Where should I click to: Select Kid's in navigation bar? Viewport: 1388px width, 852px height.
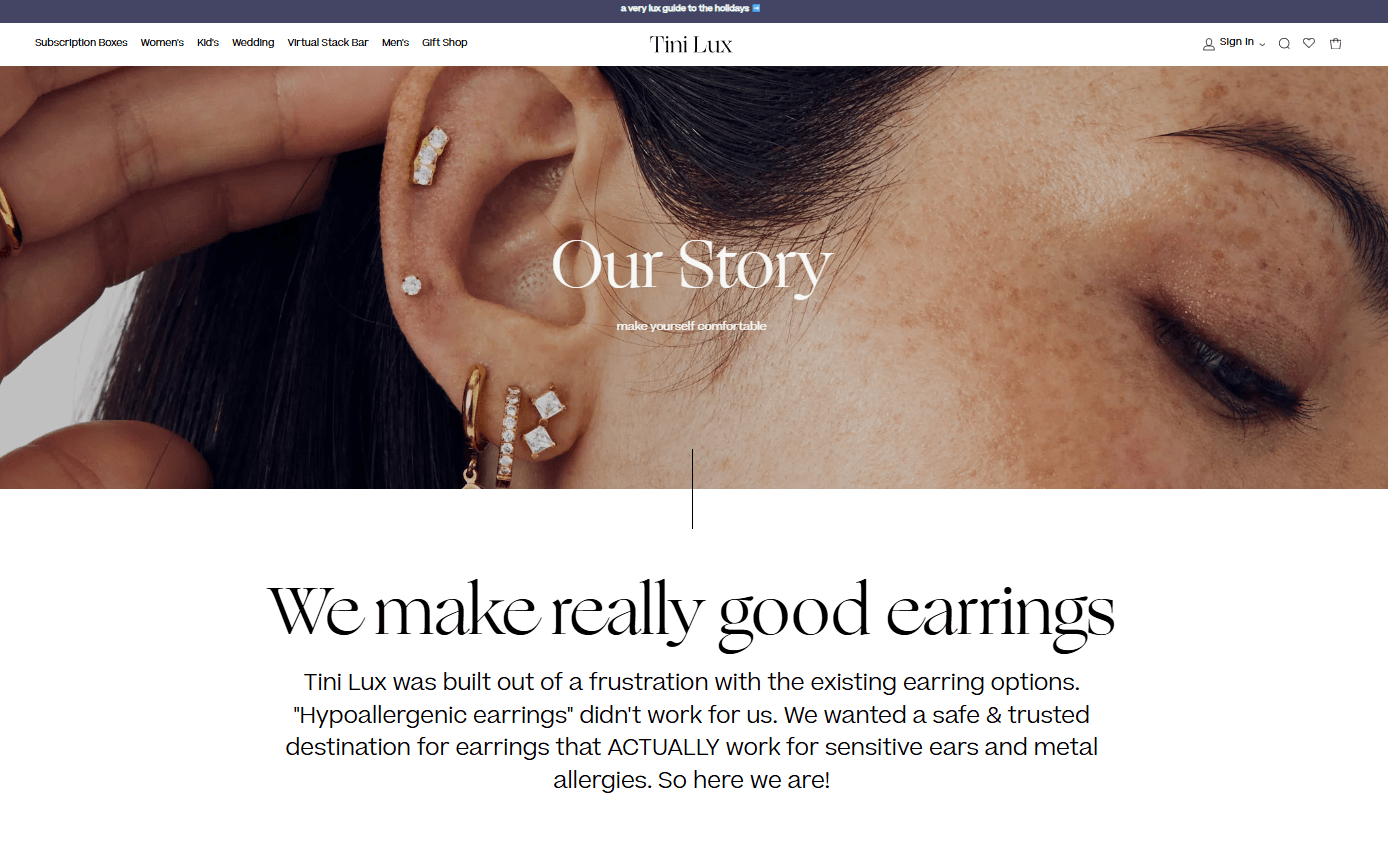[x=208, y=43]
